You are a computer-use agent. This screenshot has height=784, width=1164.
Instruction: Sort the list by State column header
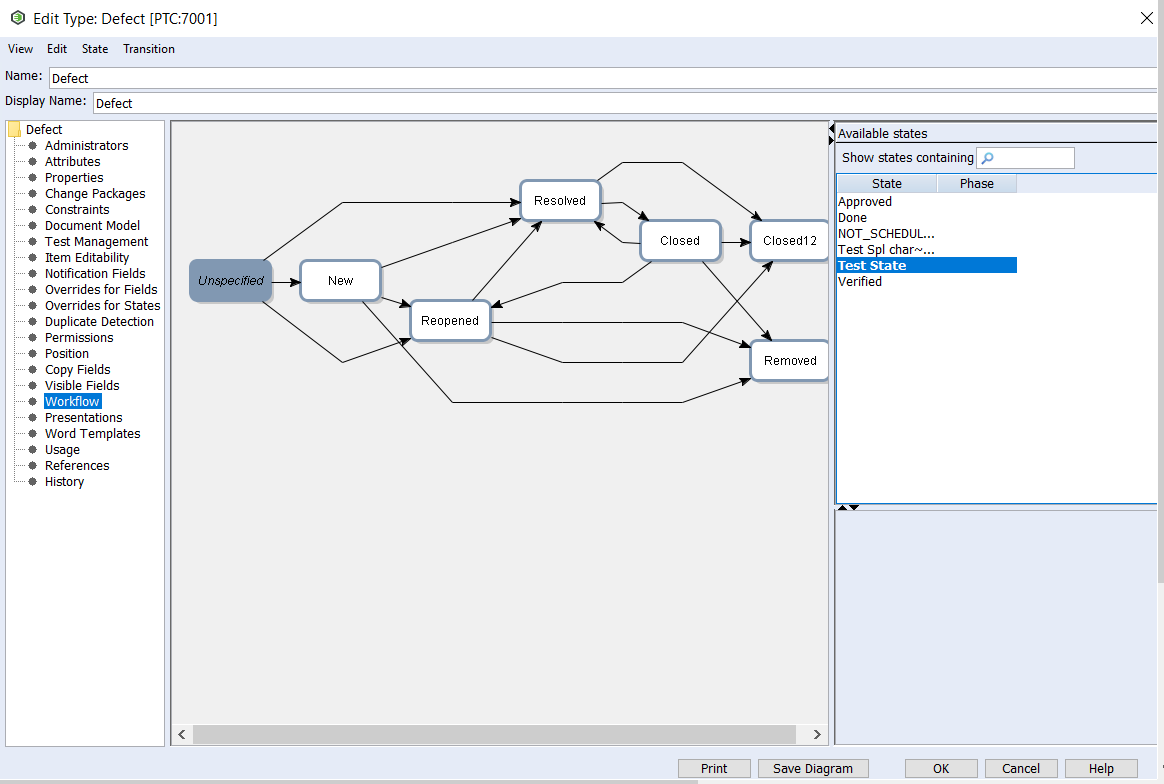pos(886,184)
